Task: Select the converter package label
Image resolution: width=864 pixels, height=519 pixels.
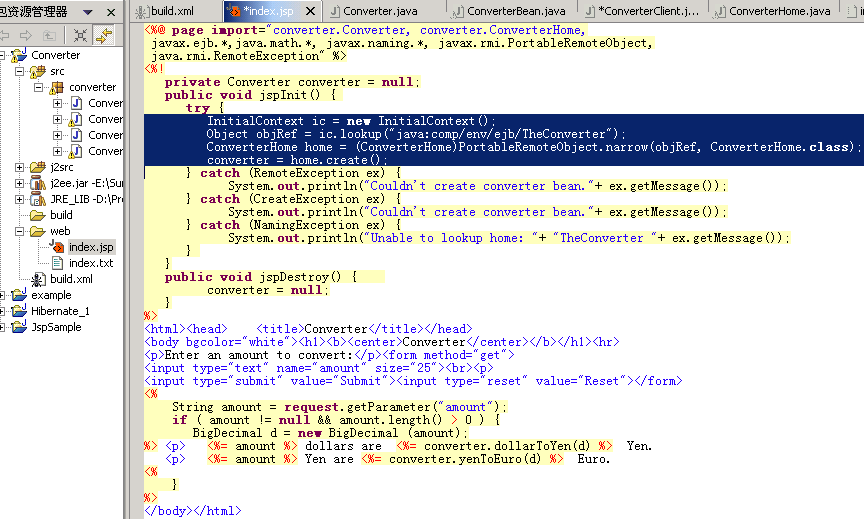Action: (93, 87)
